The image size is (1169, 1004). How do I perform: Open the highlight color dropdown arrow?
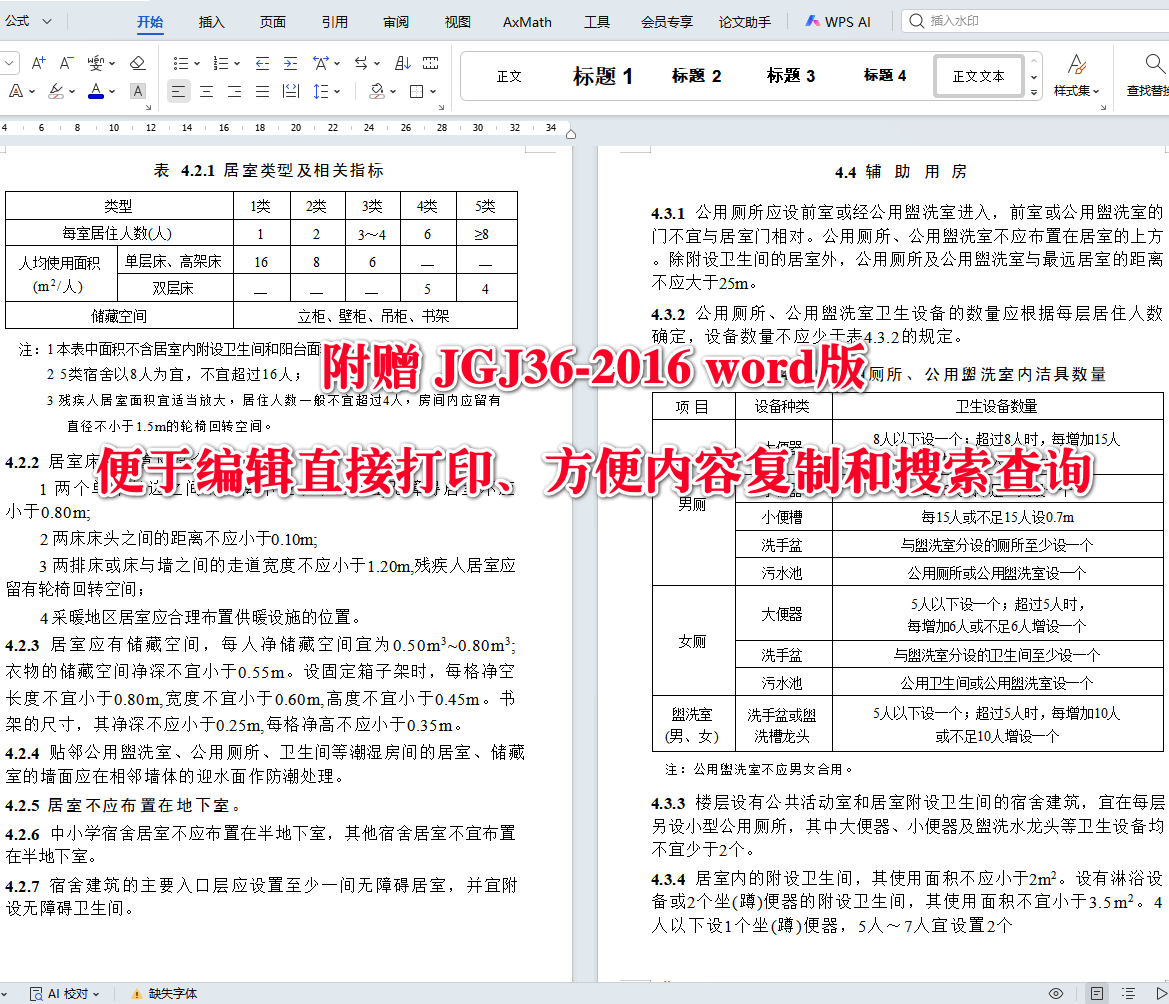pos(72,92)
